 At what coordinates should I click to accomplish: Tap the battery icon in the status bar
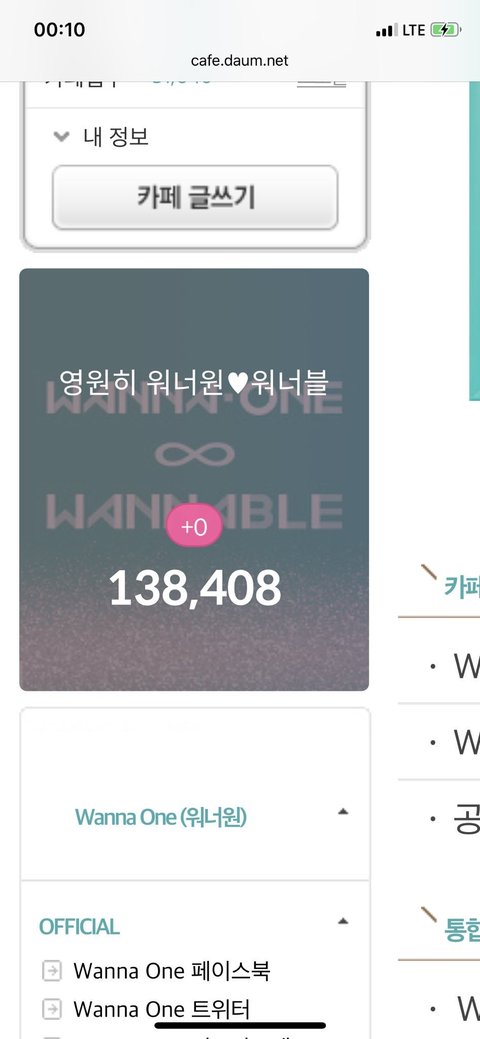[x=446, y=30]
